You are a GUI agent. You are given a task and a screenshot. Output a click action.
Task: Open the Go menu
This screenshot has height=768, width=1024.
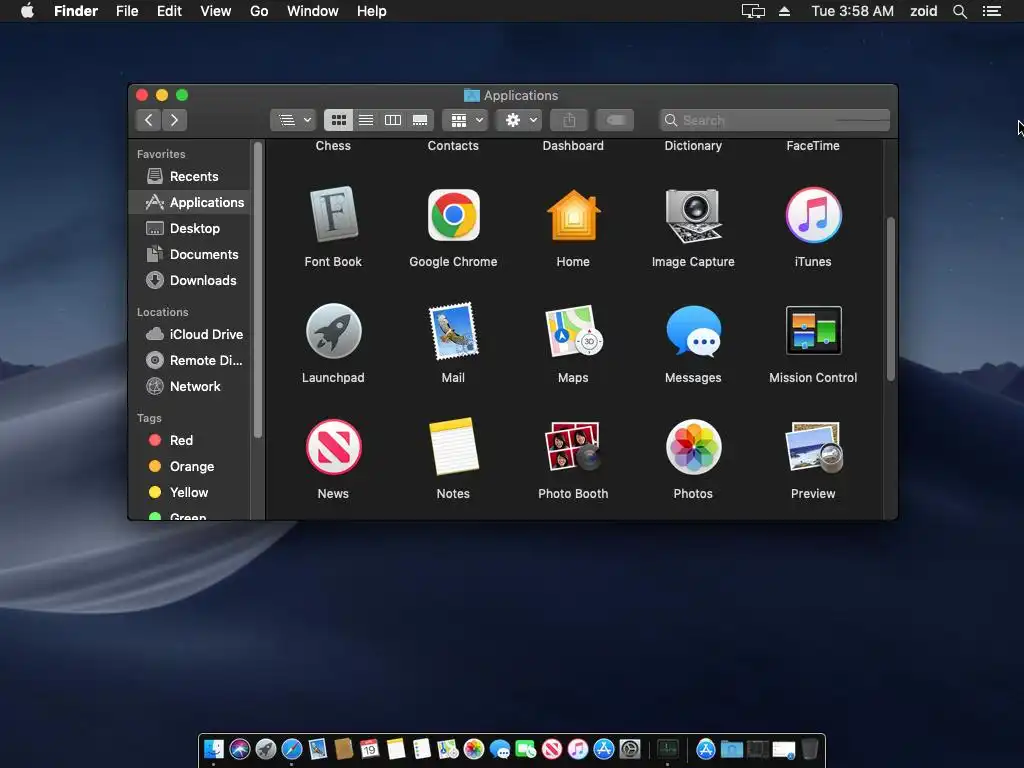[x=259, y=11]
